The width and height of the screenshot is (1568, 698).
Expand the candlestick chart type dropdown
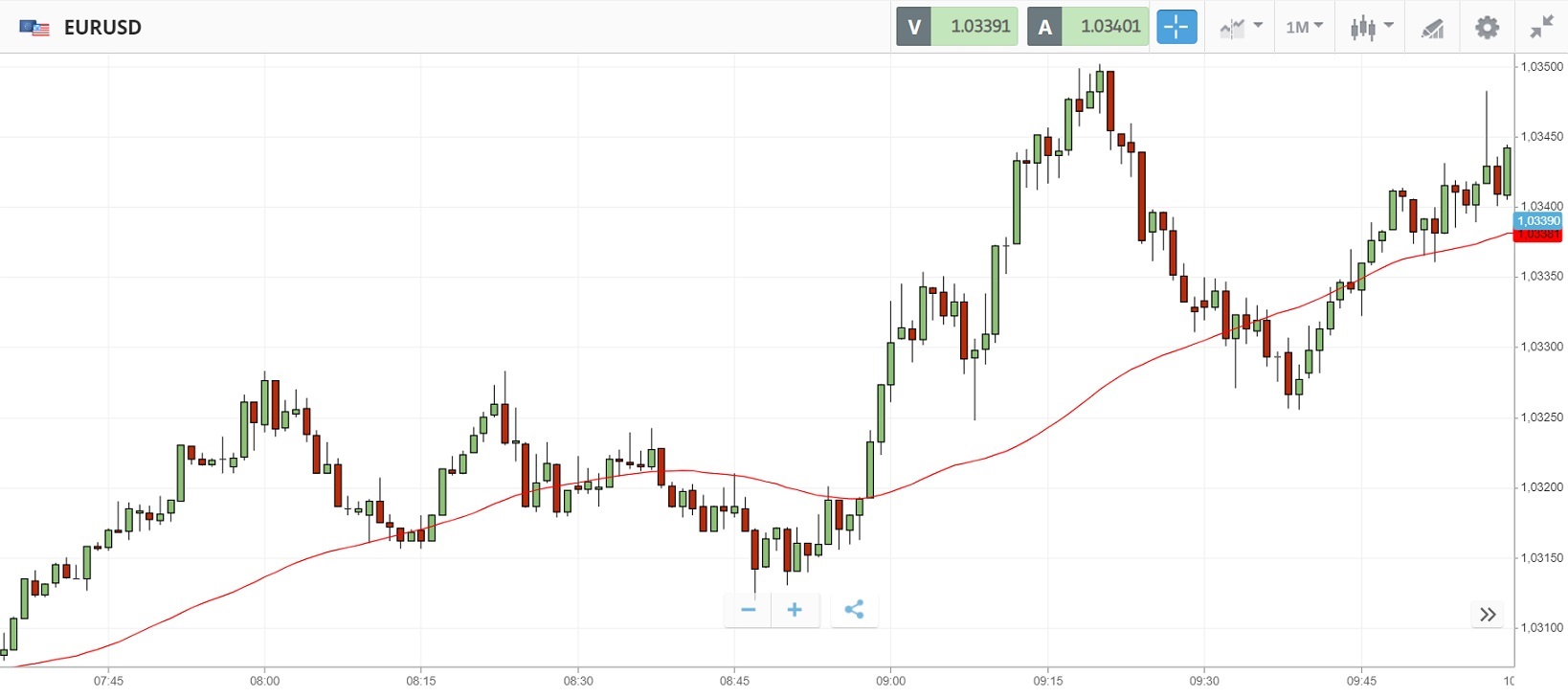(1371, 27)
